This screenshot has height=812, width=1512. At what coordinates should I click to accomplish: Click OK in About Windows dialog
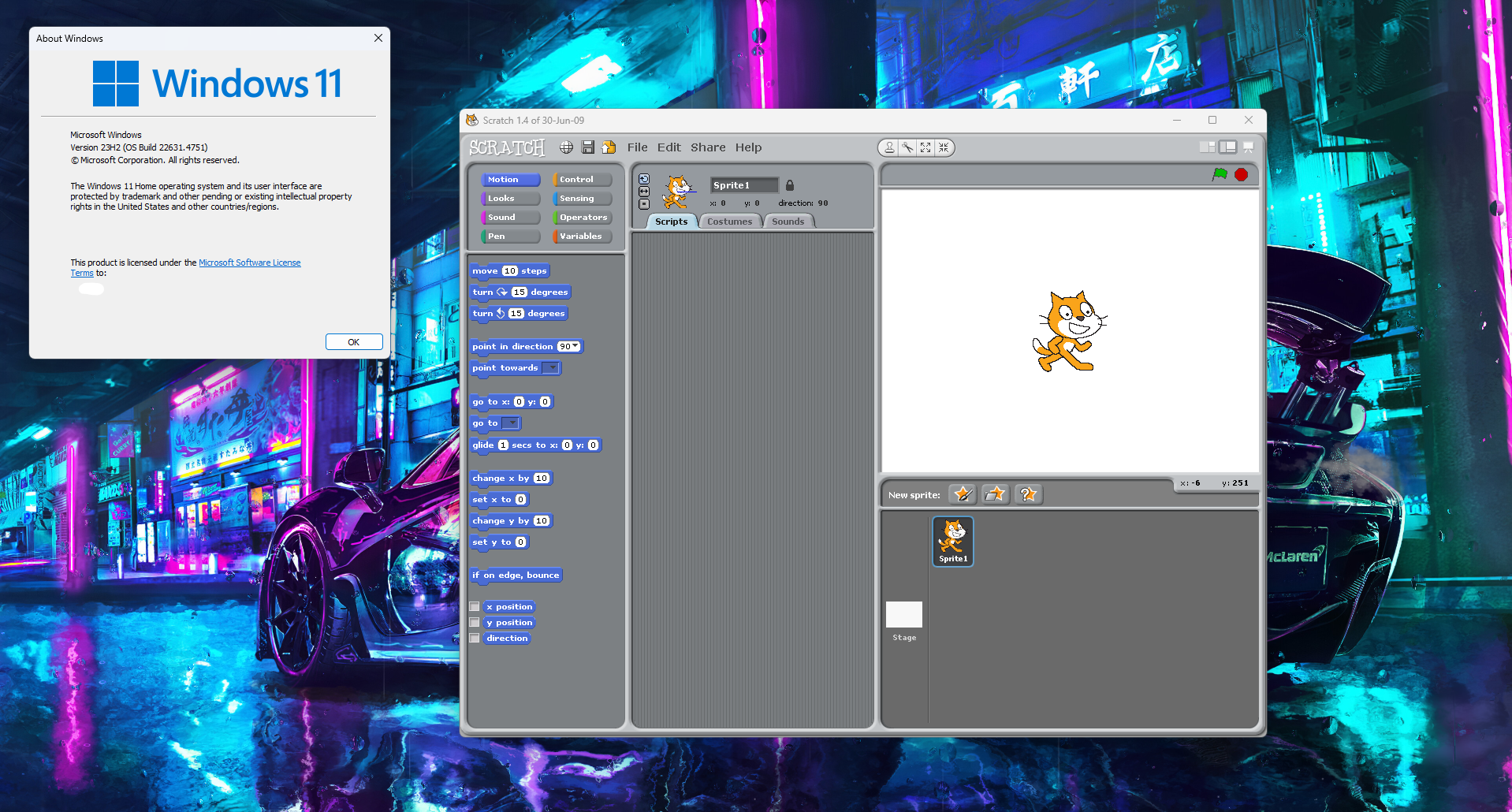[x=354, y=341]
